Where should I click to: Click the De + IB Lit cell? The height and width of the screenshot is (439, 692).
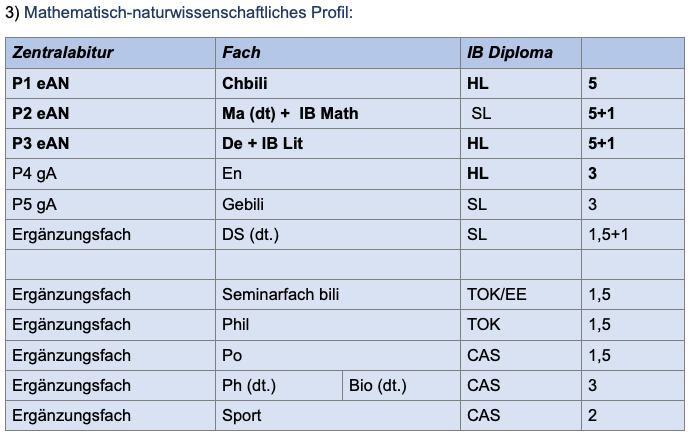click(338, 143)
